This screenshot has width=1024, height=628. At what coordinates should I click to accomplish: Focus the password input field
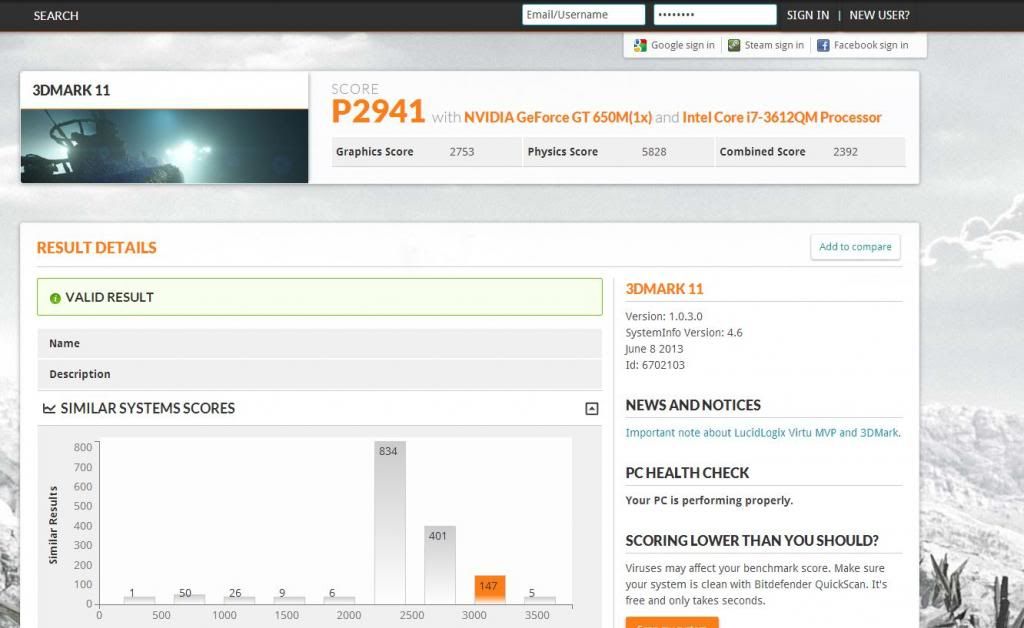[715, 14]
